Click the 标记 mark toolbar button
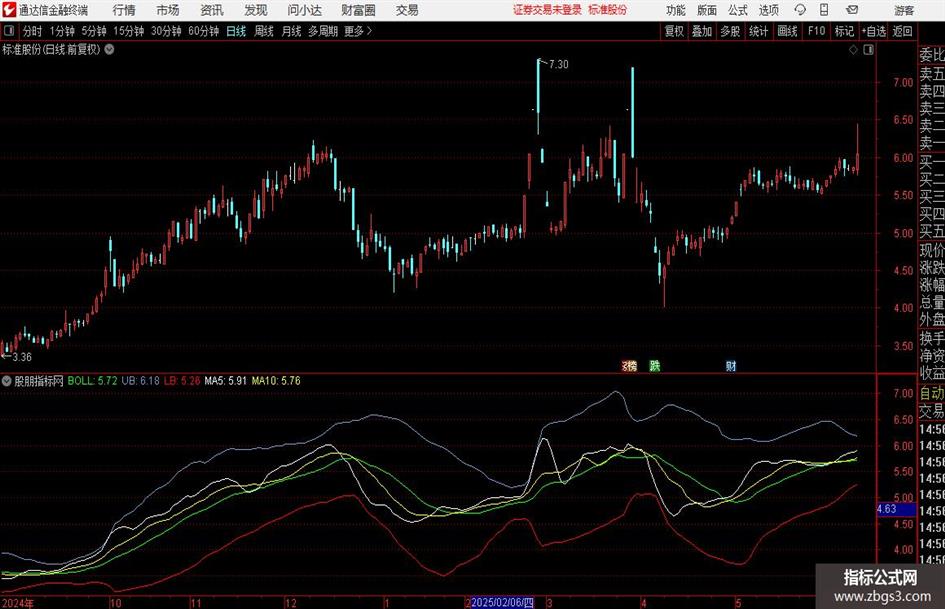Screen dimensions: 945x609 coord(844,31)
